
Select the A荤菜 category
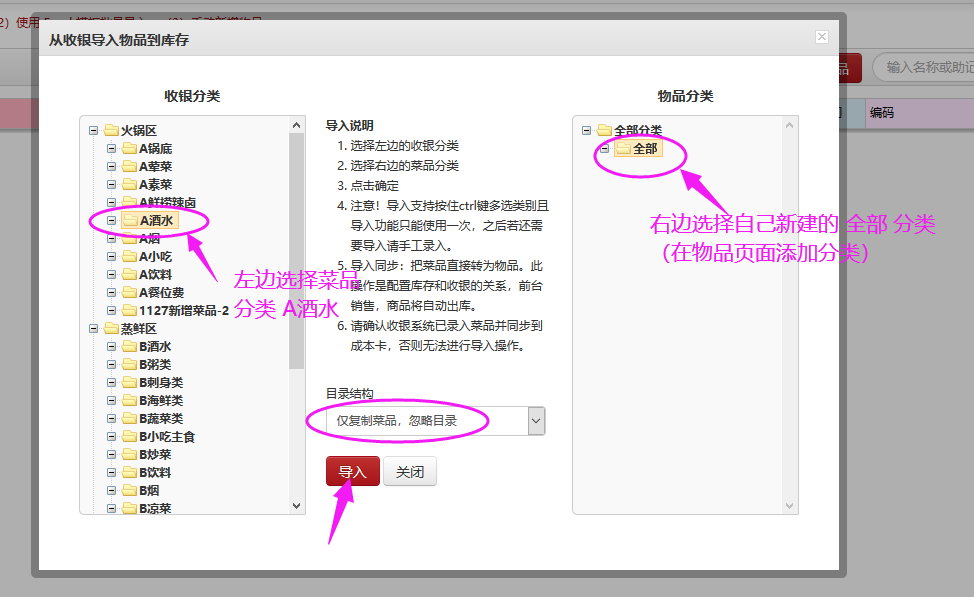pos(155,166)
